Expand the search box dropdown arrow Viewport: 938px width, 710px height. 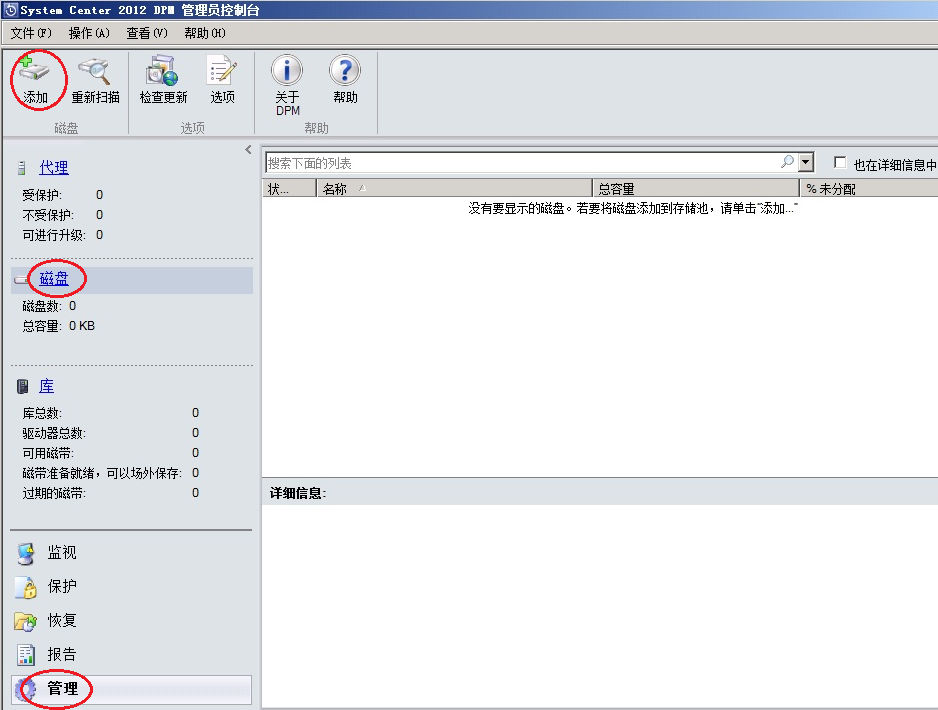[806, 162]
